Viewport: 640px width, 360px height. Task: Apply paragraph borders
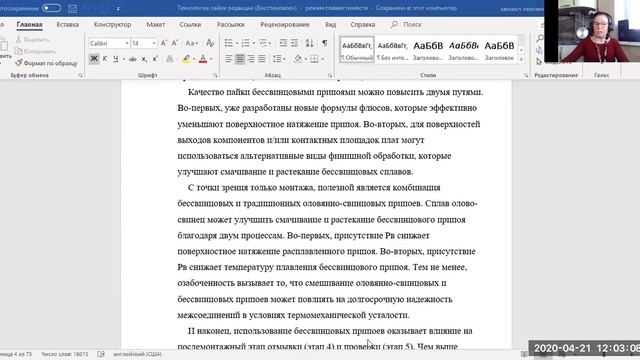[314, 59]
